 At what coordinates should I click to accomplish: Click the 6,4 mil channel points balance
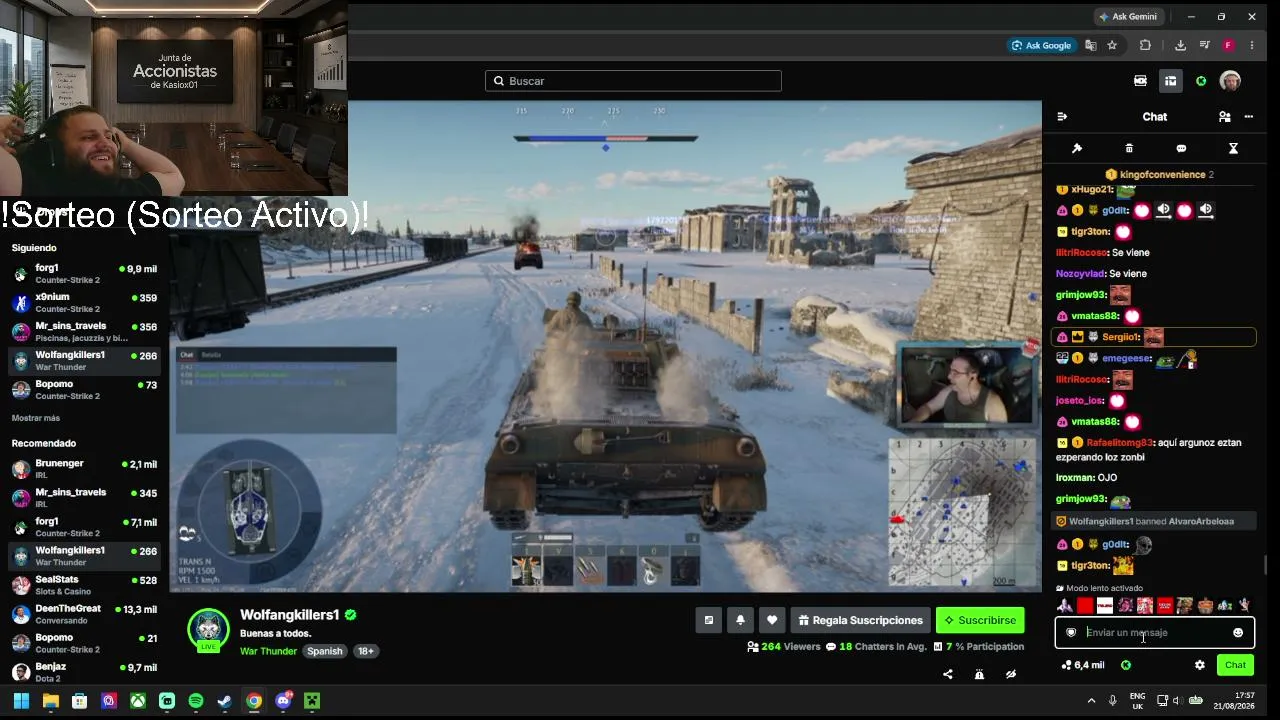click(x=1083, y=665)
